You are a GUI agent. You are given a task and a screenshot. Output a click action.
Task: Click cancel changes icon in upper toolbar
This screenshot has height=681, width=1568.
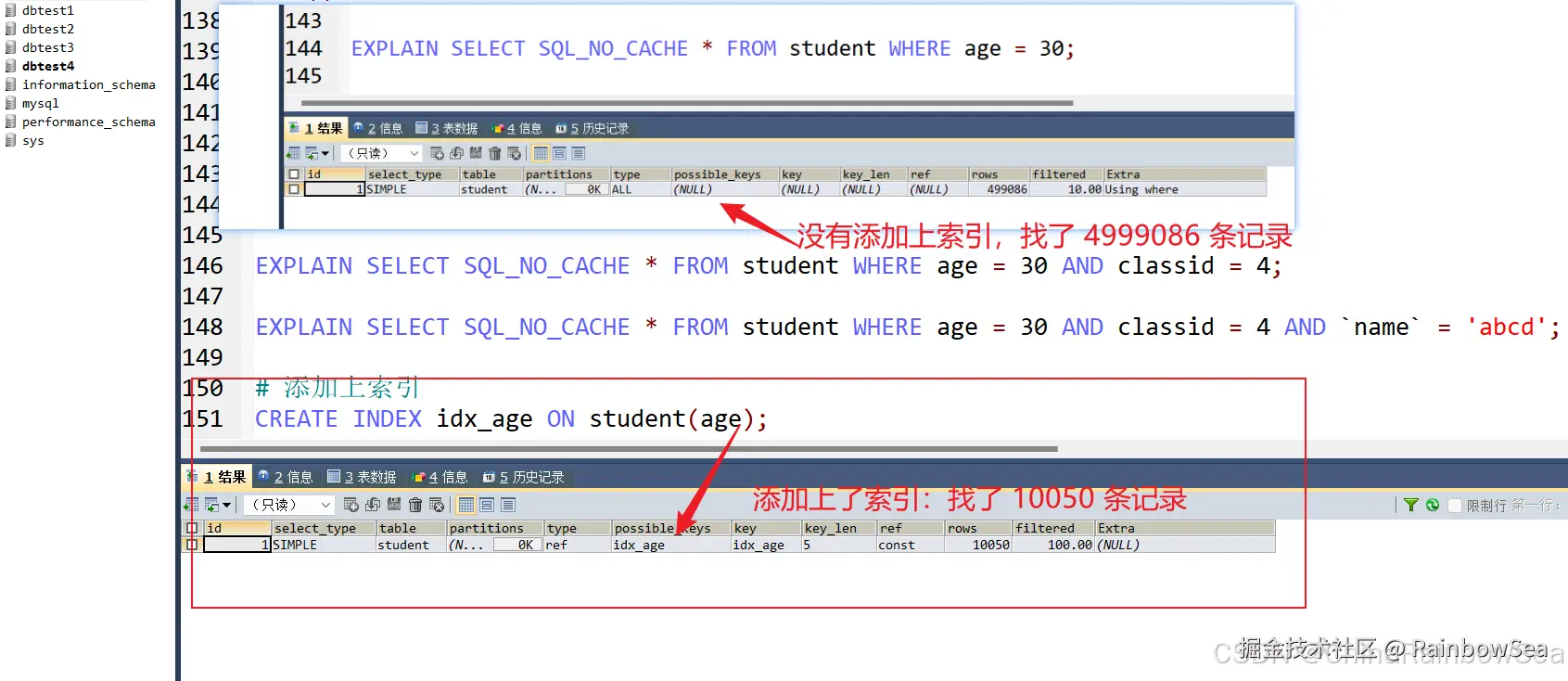click(514, 153)
